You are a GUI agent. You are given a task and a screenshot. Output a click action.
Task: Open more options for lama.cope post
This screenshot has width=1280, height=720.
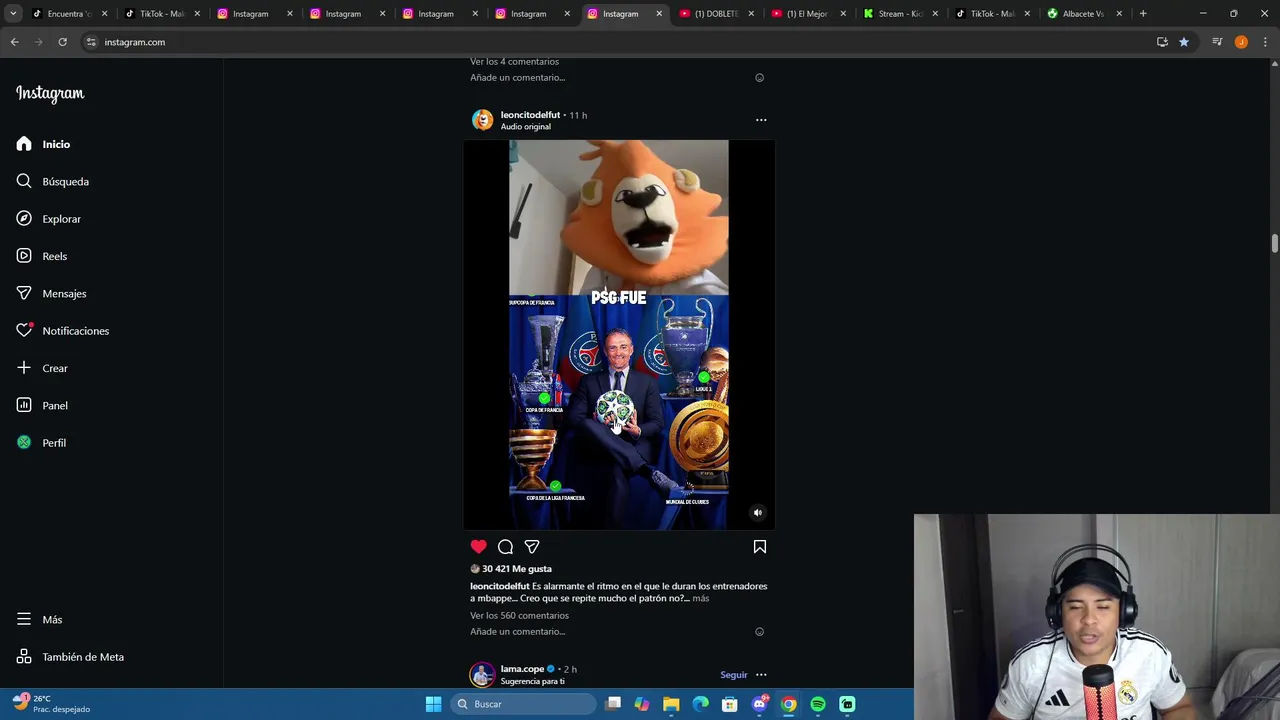point(761,675)
